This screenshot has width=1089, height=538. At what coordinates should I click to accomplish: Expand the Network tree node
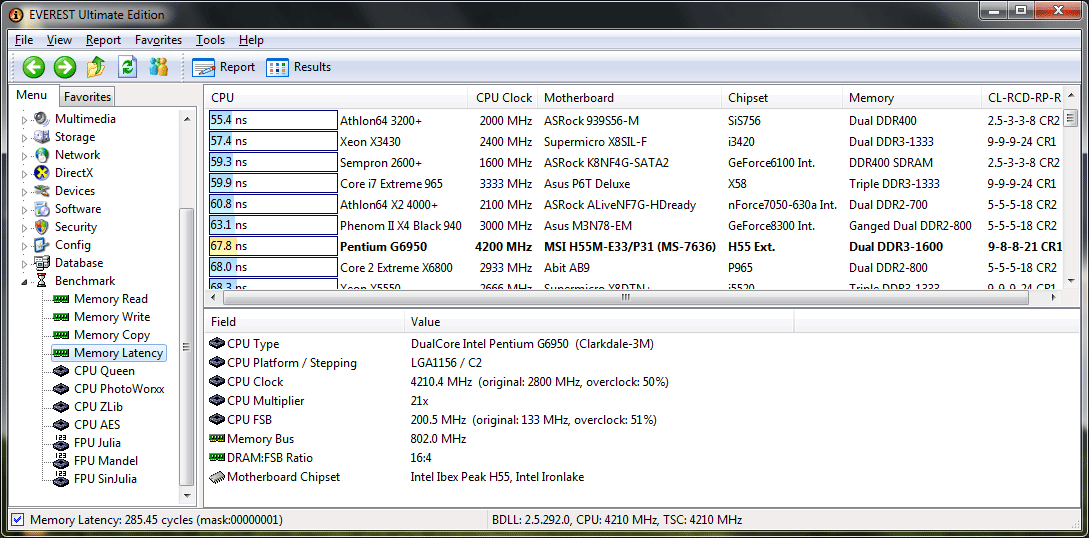click(x=24, y=155)
